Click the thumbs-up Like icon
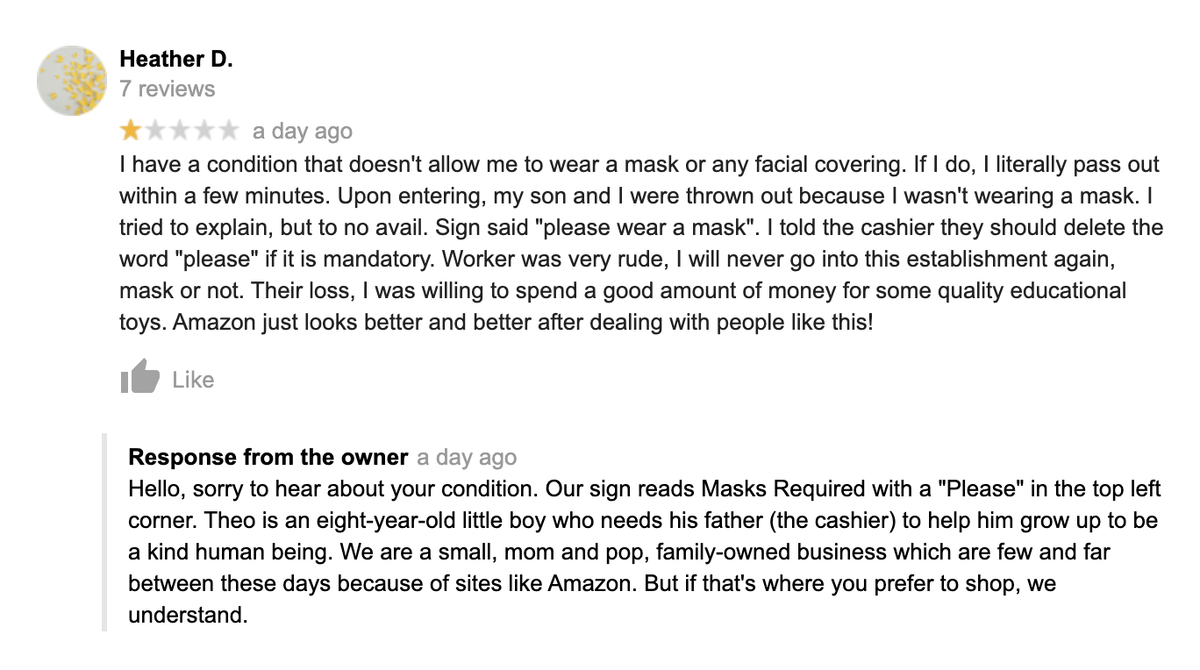1200x670 pixels. (140, 378)
